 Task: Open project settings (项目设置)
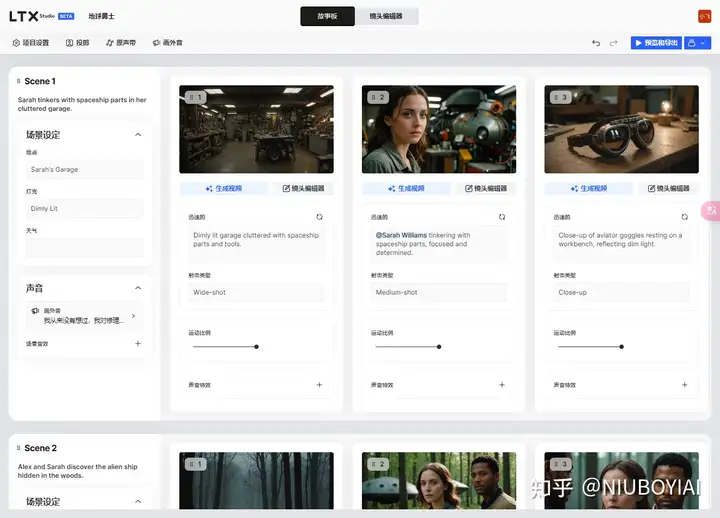pyautogui.click(x=30, y=43)
